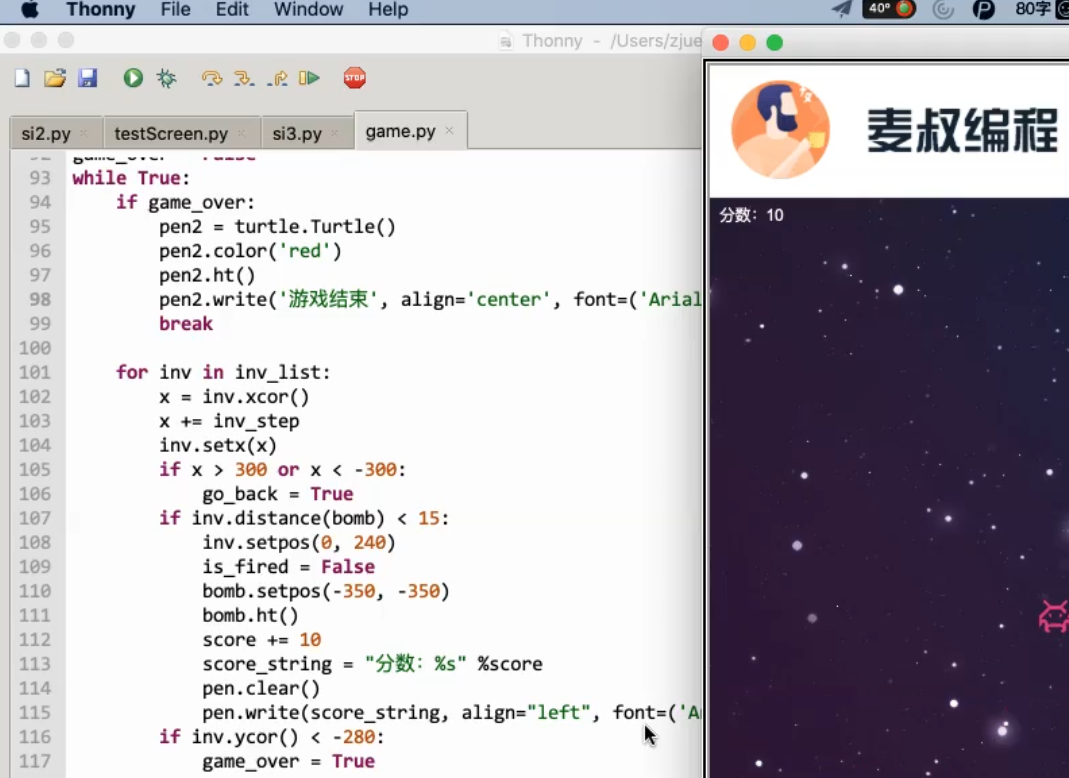Image resolution: width=1069 pixels, height=778 pixels.
Task: Click the circular swirl menu bar icon
Action: (943, 10)
